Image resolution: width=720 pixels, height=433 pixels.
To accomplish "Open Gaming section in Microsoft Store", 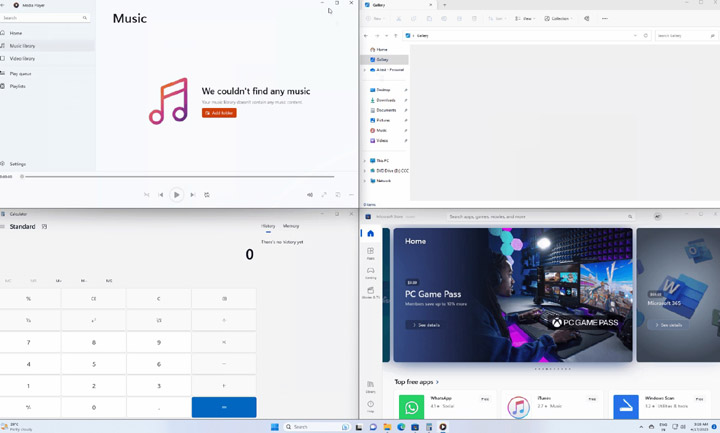I will coord(370,273).
